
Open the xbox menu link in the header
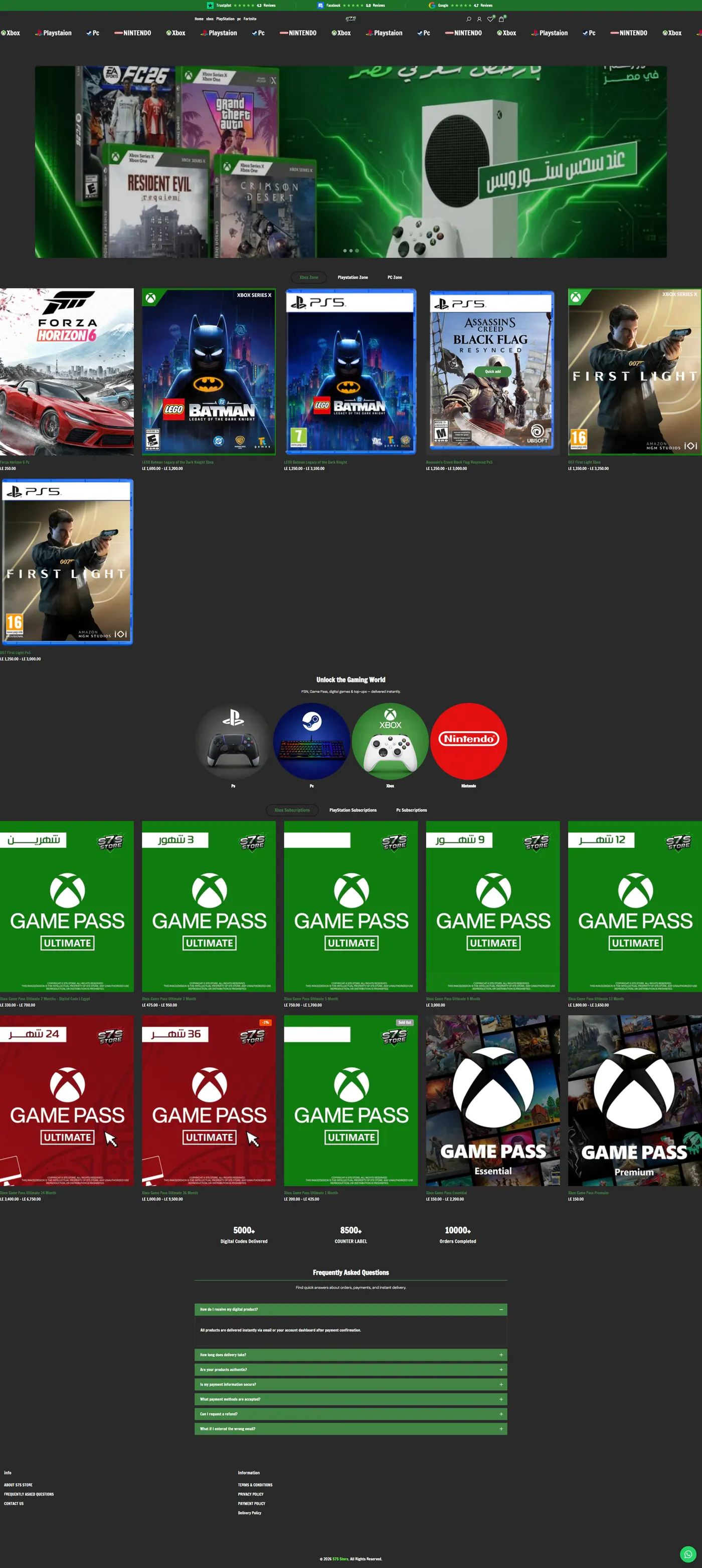(x=210, y=19)
